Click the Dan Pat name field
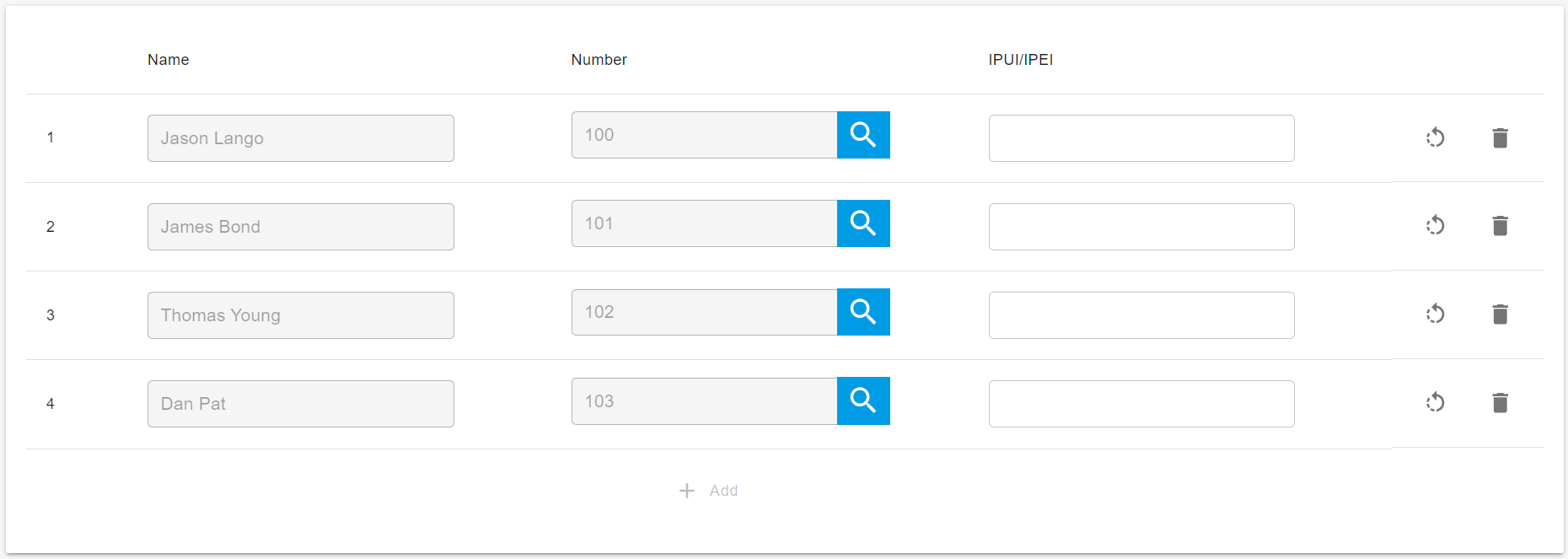Image resolution: width=1568 pixels, height=559 pixels. [x=300, y=404]
